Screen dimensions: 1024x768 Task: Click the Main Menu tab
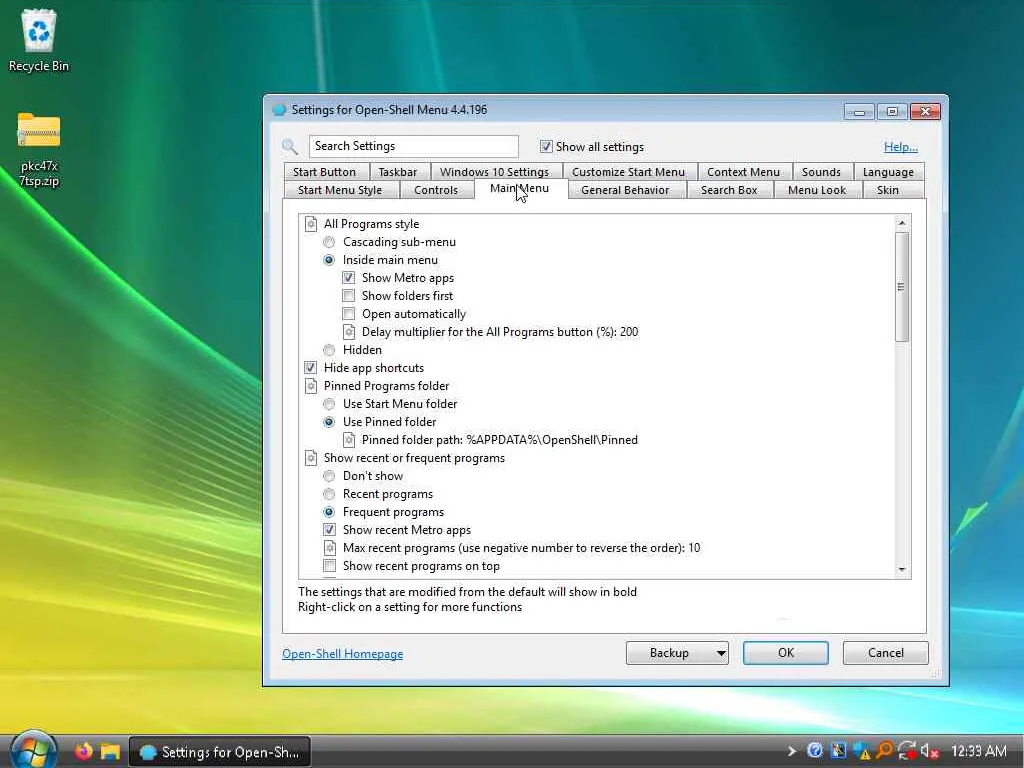pyautogui.click(x=519, y=189)
